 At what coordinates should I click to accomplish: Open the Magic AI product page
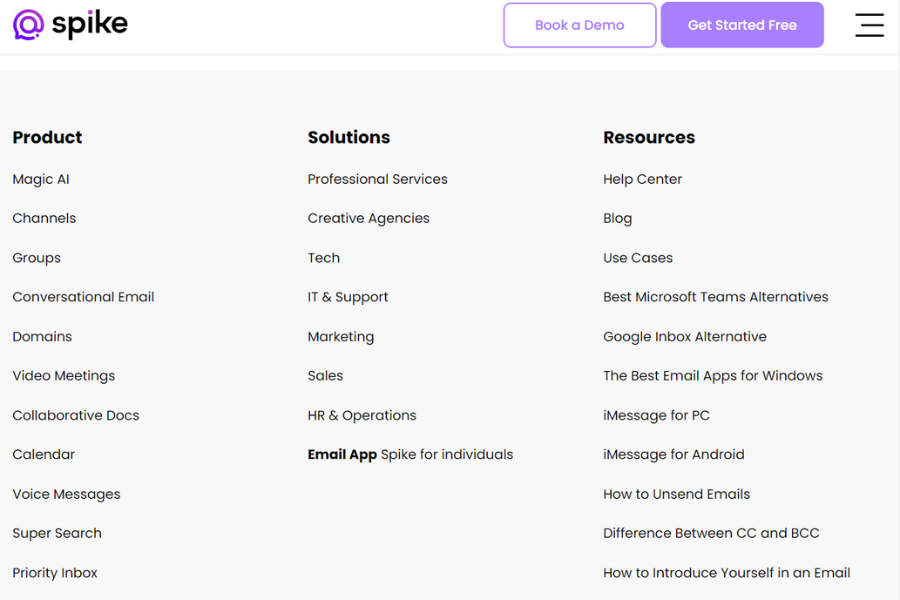click(40, 179)
